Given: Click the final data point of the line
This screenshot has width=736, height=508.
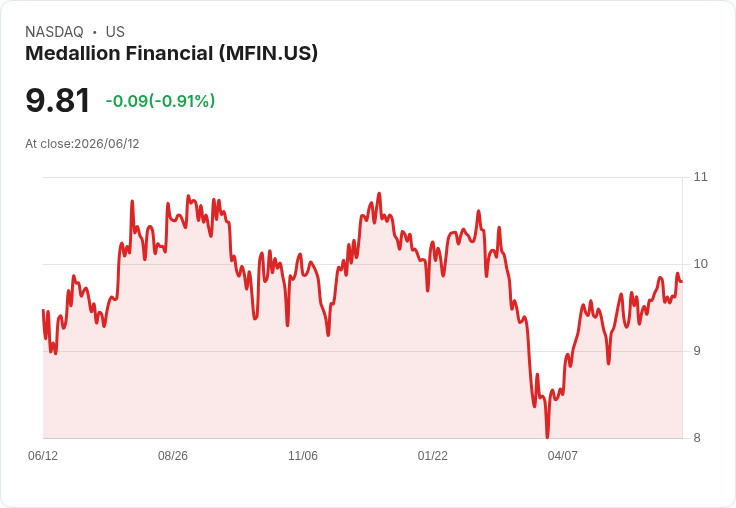Looking at the screenshot, I should [682, 281].
